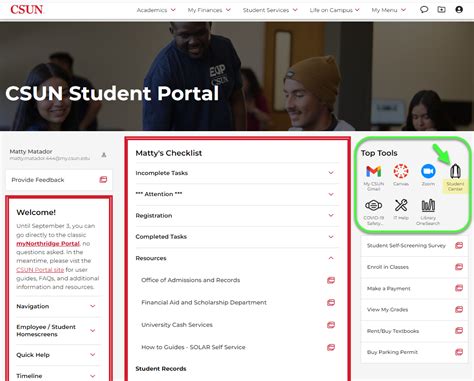Click the Top Tools heading
The image size is (474, 381).
379,153
